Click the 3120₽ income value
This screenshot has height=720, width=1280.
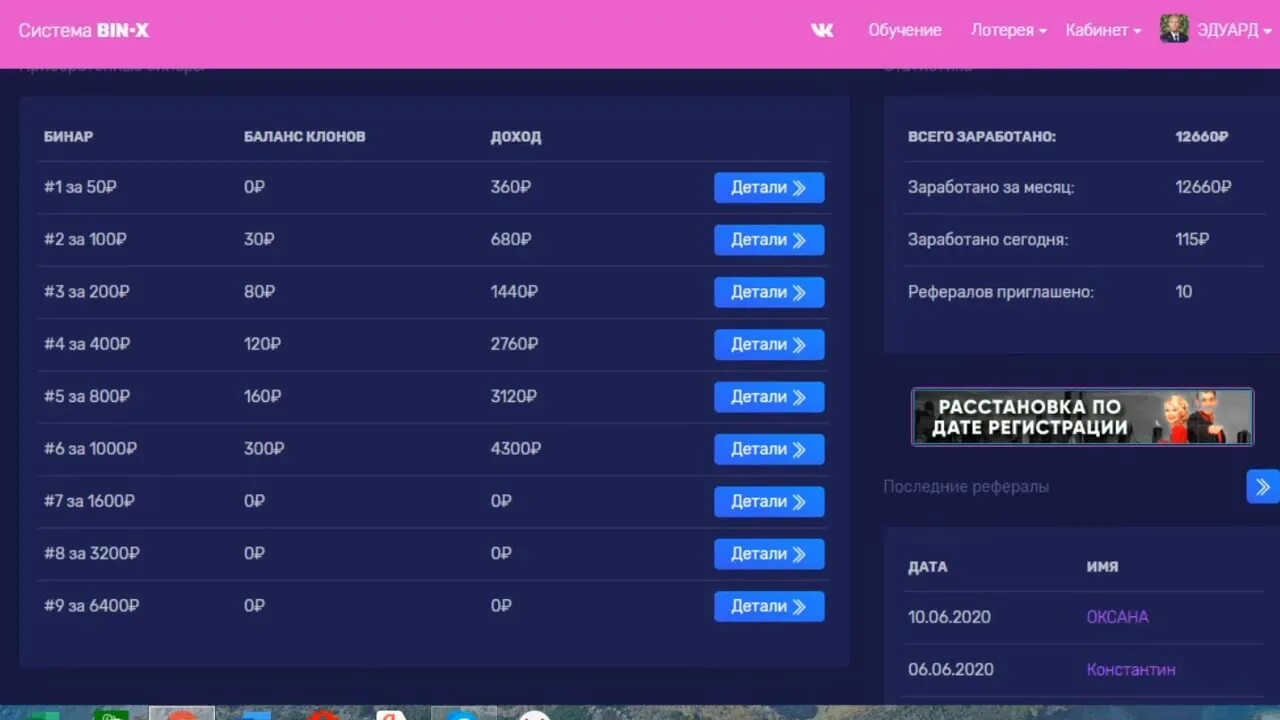pos(514,397)
